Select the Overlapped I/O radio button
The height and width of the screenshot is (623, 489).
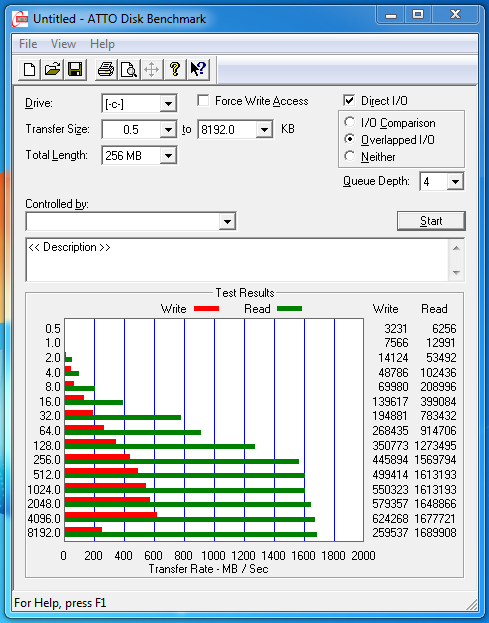350,139
